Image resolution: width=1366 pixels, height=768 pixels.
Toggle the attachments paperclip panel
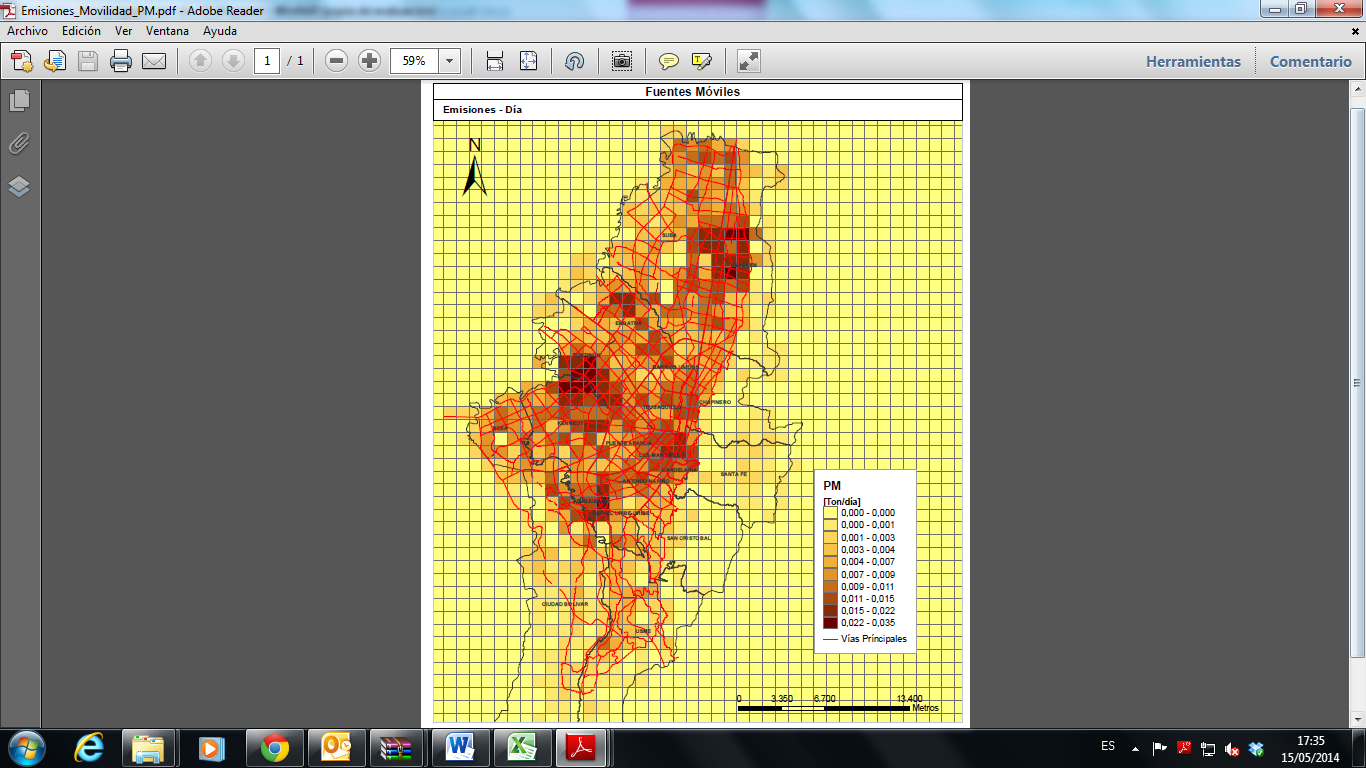19,143
